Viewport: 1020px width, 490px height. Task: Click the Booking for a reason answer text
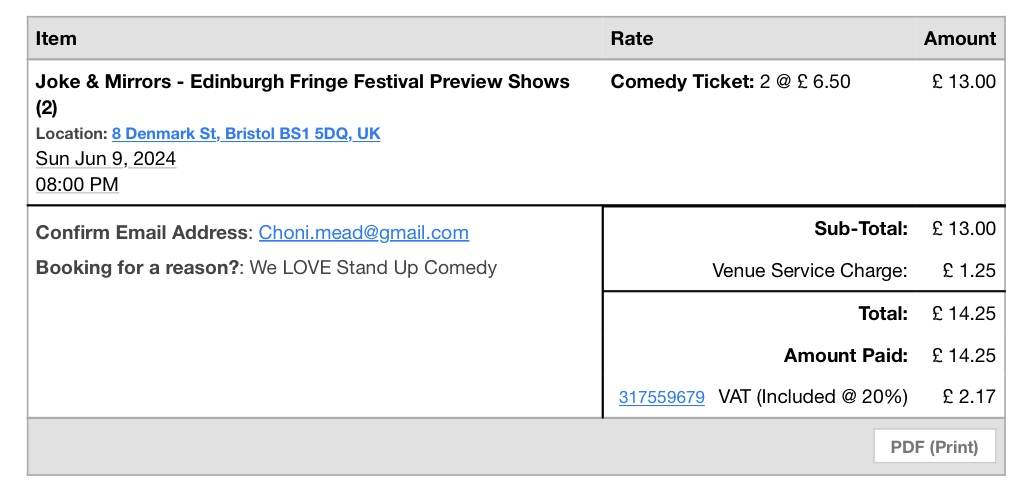pos(372,267)
